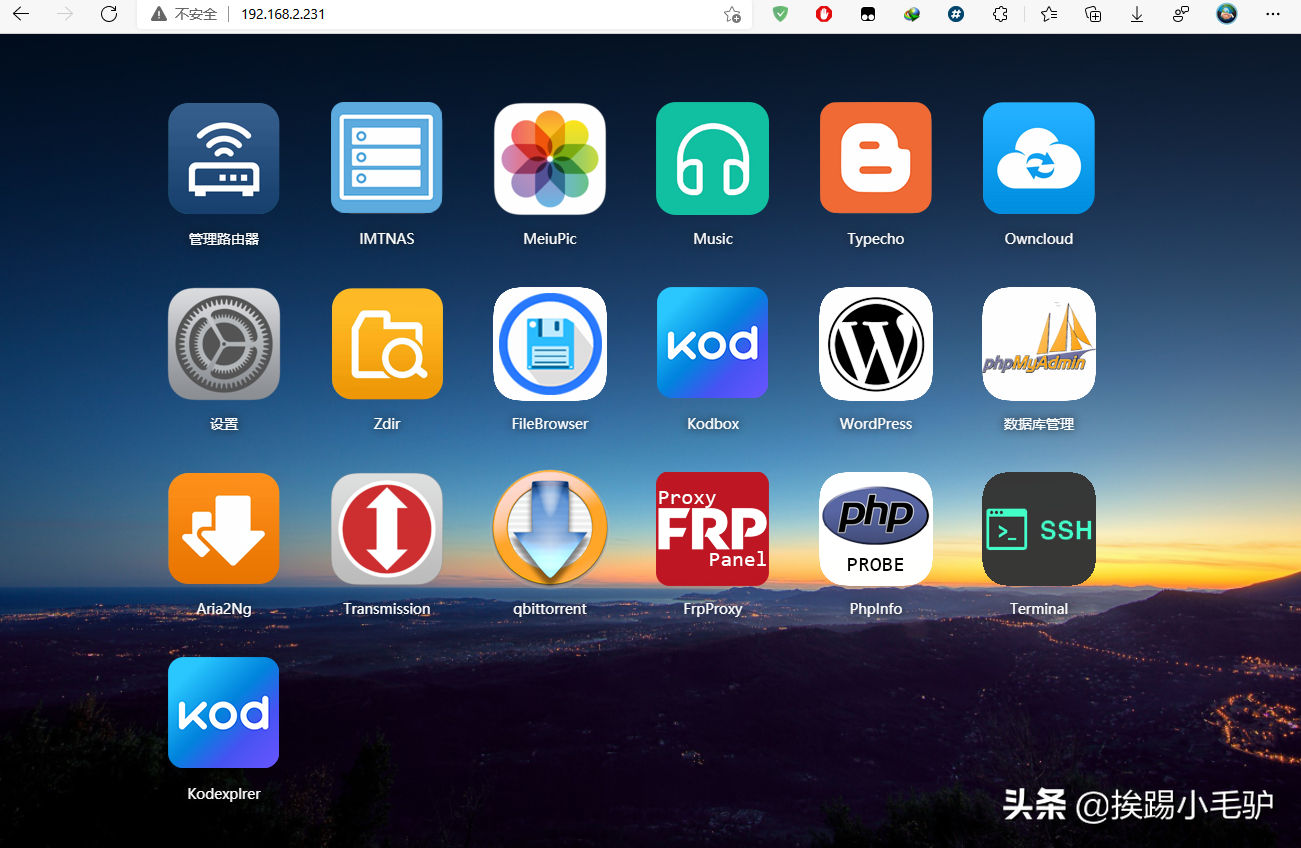
Task: Open the Kodexplrer icon
Action: point(224,712)
